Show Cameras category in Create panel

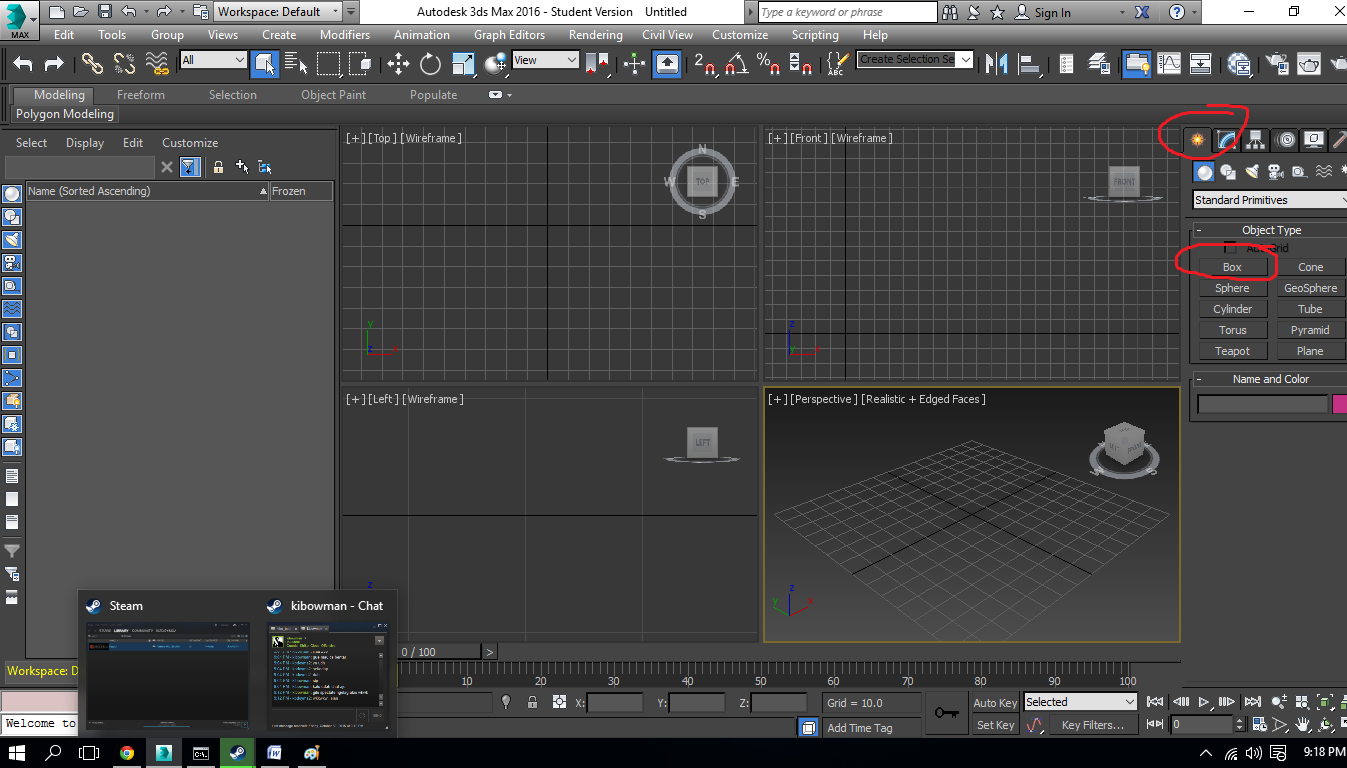[1275, 172]
